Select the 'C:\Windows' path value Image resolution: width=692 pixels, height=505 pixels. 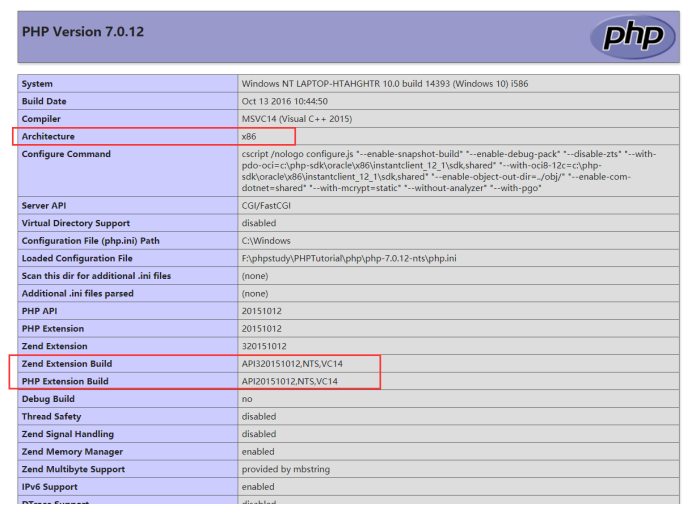(x=266, y=241)
